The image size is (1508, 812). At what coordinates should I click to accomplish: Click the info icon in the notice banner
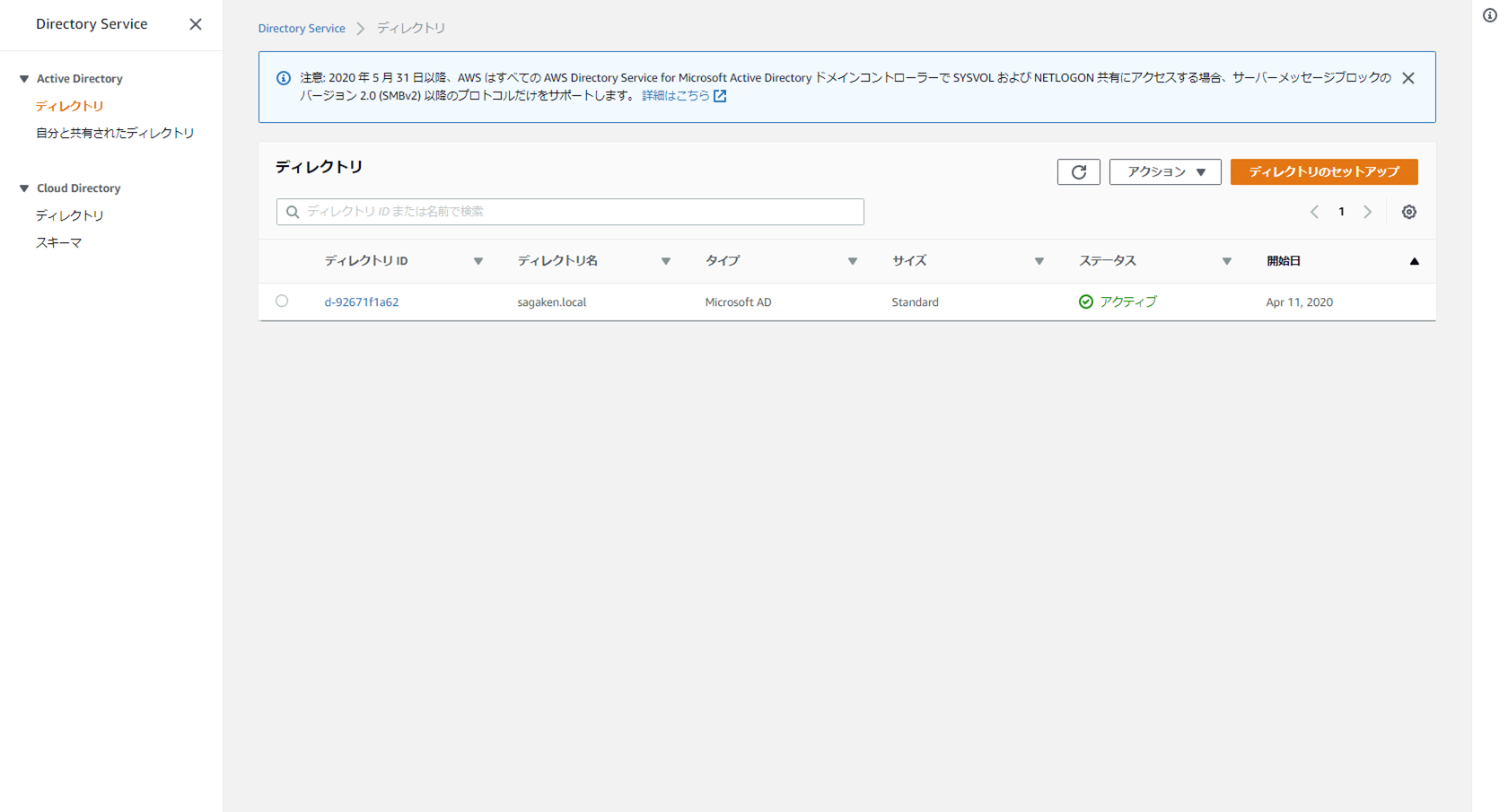coord(284,78)
